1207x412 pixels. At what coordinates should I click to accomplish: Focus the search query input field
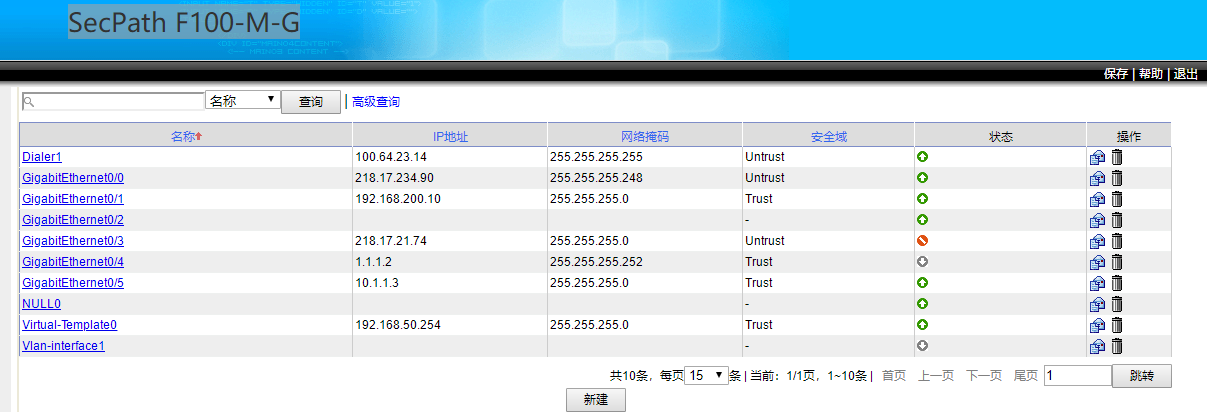(112, 101)
